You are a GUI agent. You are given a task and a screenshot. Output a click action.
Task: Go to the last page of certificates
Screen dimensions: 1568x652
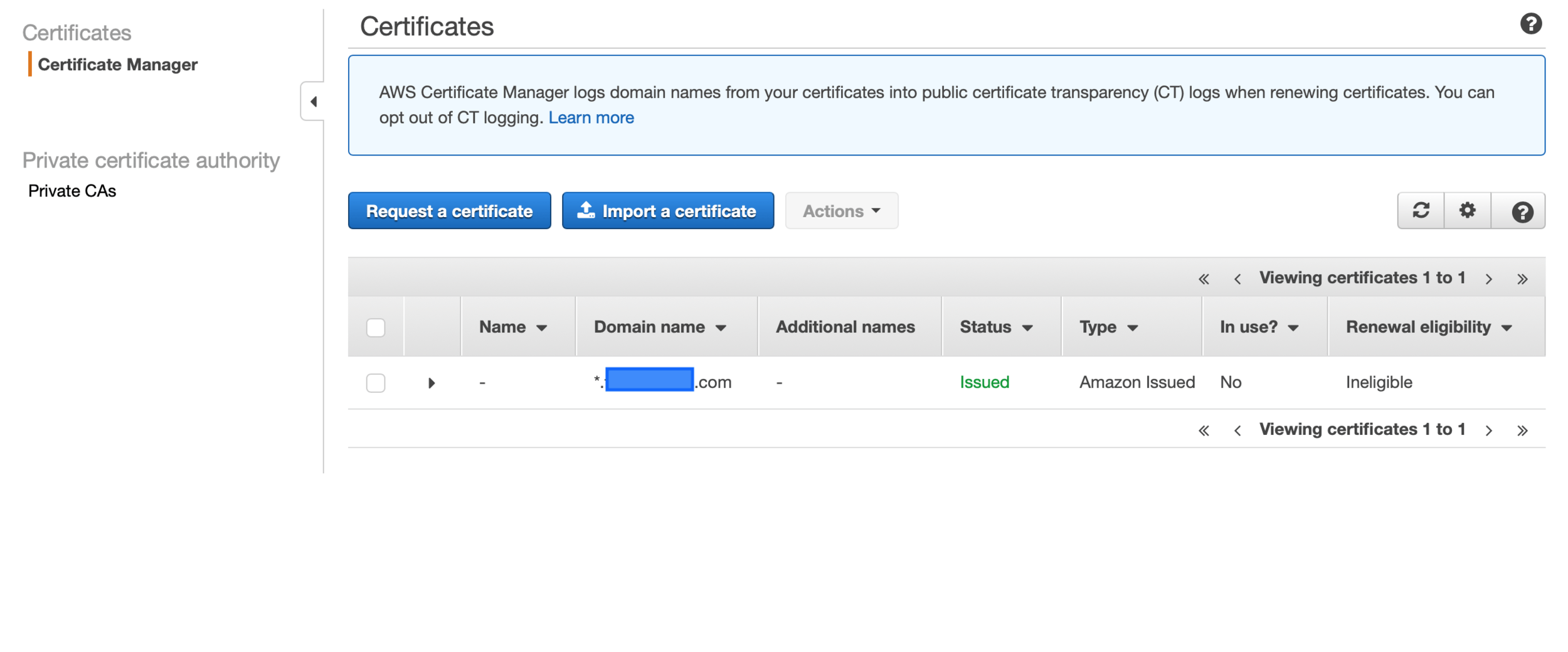tap(1523, 278)
